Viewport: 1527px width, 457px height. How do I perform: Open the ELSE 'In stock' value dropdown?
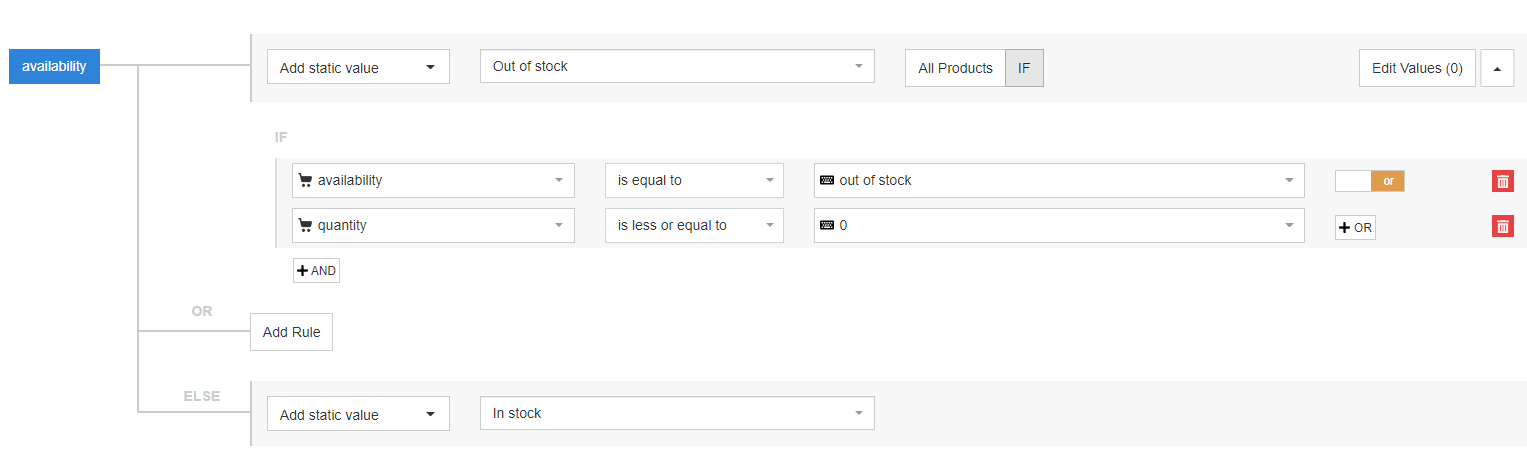[677, 413]
